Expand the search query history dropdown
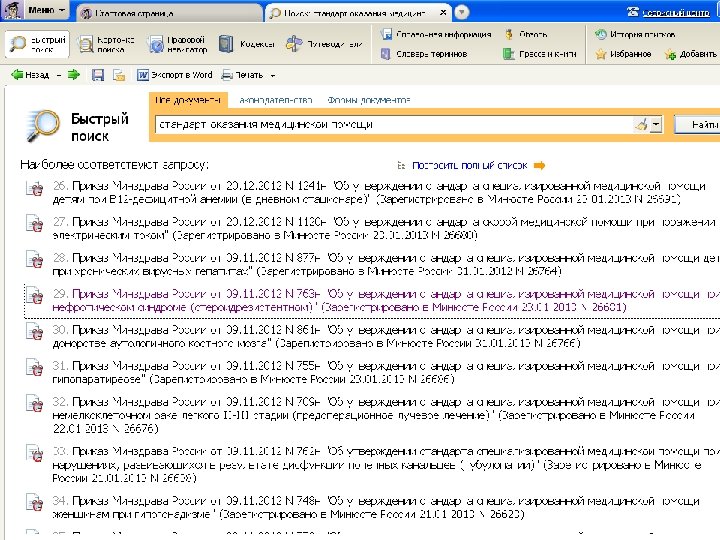The height and width of the screenshot is (540, 720). 656,124
